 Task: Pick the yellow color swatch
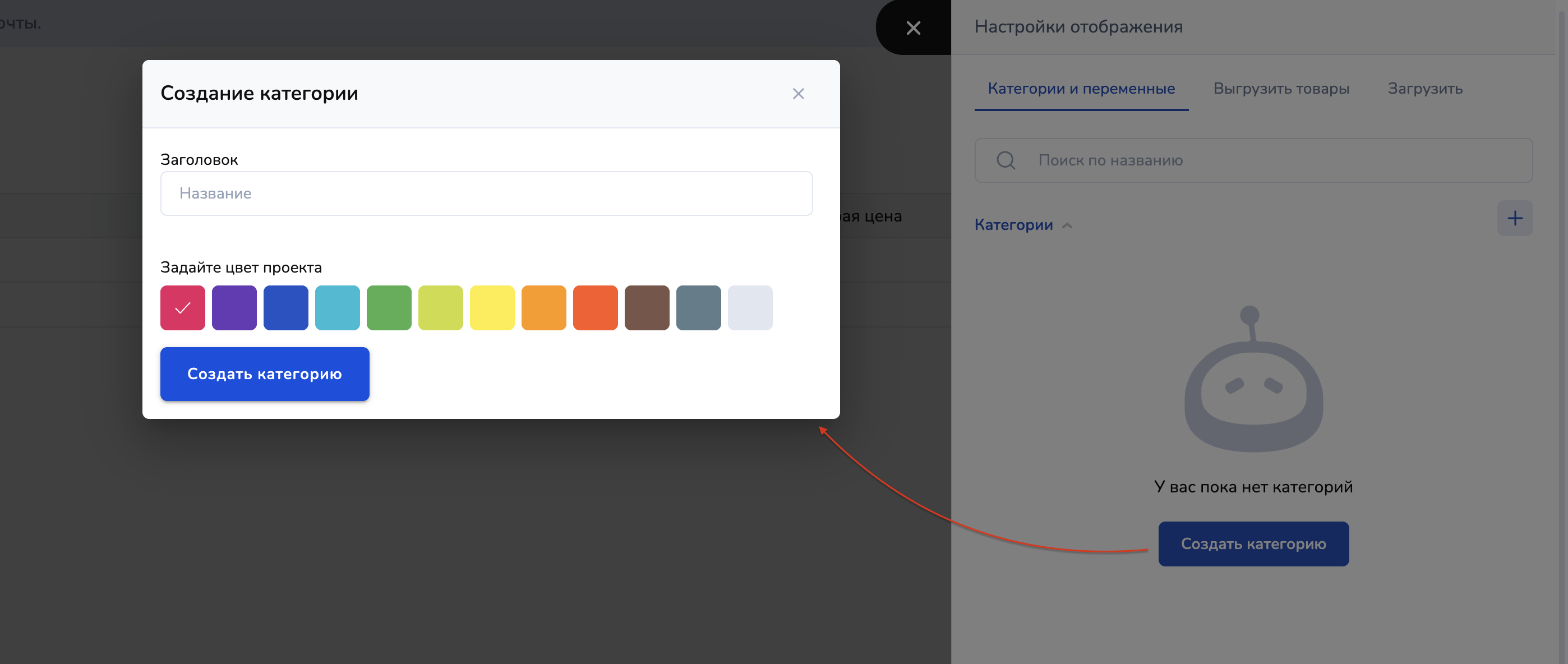(492, 308)
